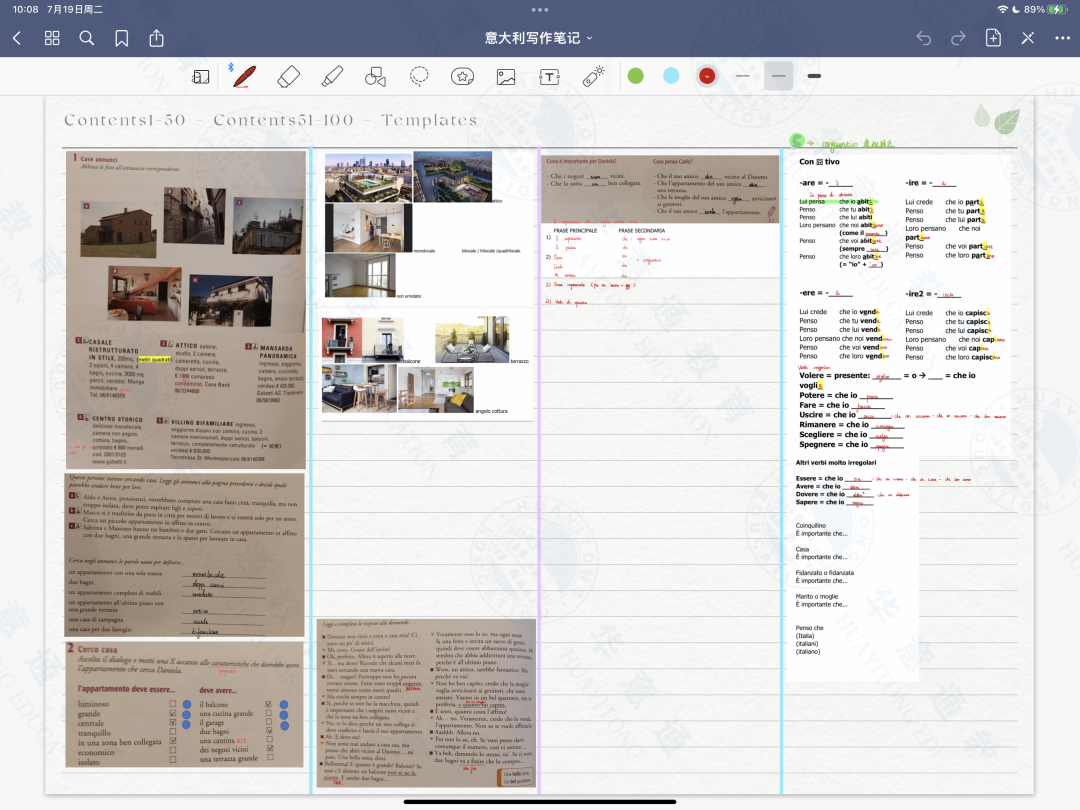Tap the 'FRASE SECONDARIA' column heading
The image size is (1080, 810).
coord(641,231)
